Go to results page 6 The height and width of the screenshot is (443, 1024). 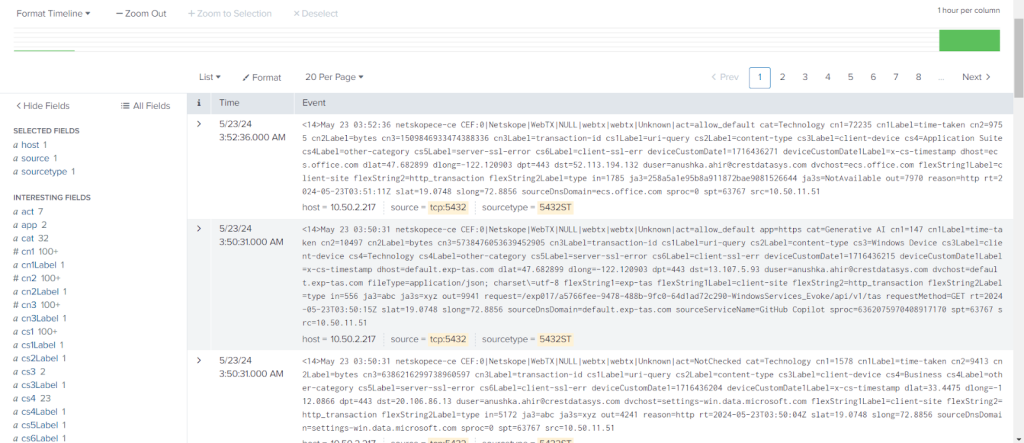click(x=873, y=77)
